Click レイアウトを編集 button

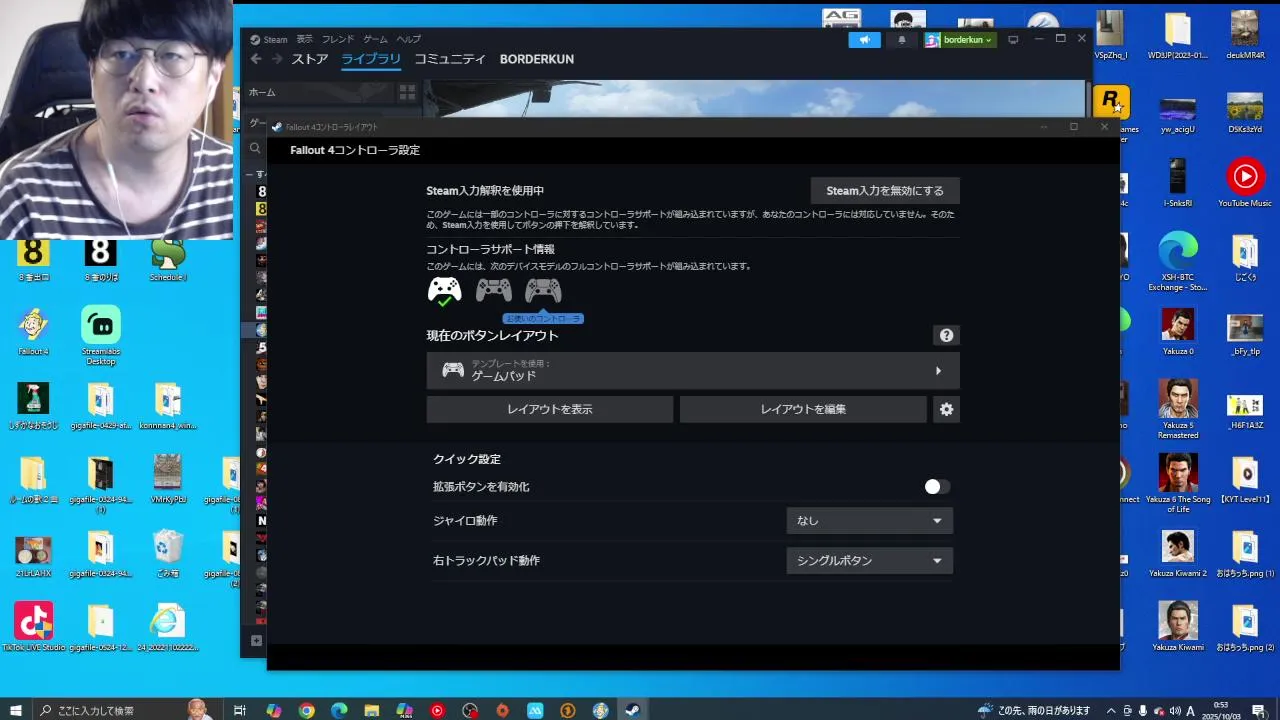[x=803, y=409]
